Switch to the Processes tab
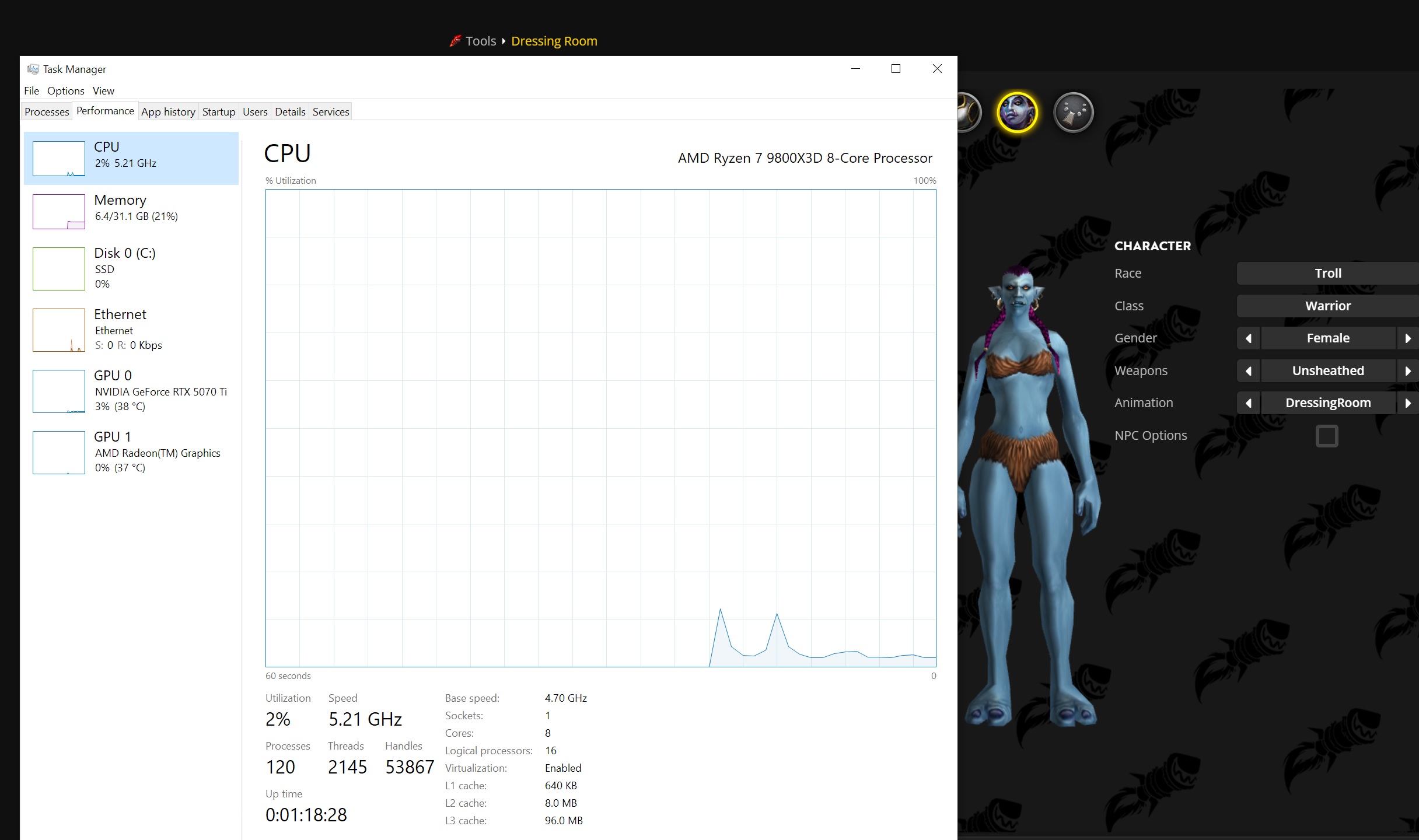 (47, 111)
